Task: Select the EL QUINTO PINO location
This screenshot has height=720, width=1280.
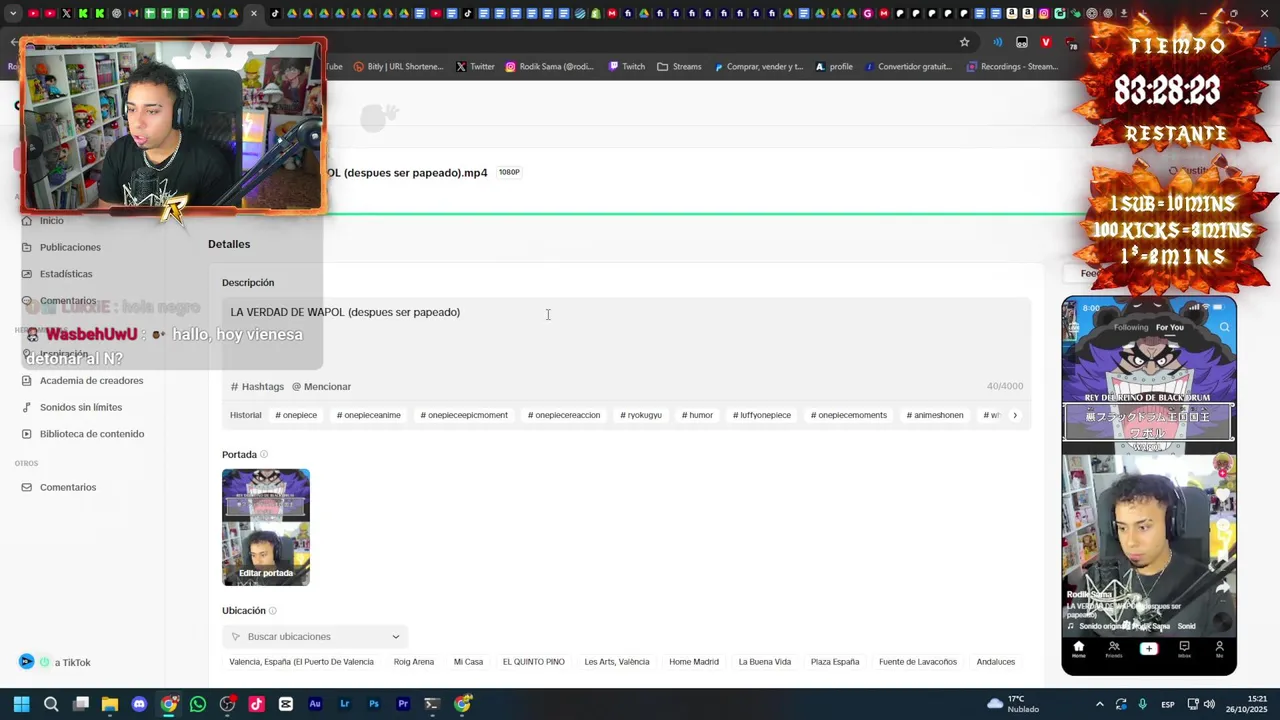Action: tap(534, 662)
